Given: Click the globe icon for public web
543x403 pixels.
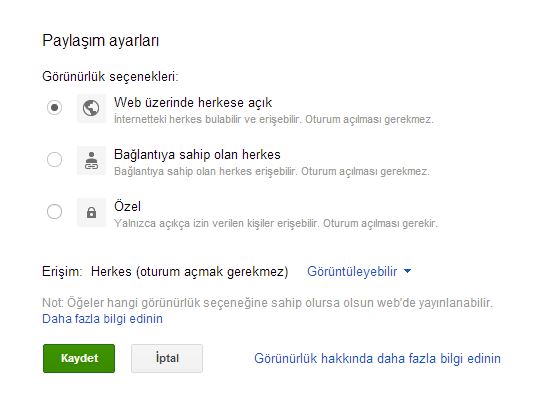Looking at the screenshot, I should point(91,108).
